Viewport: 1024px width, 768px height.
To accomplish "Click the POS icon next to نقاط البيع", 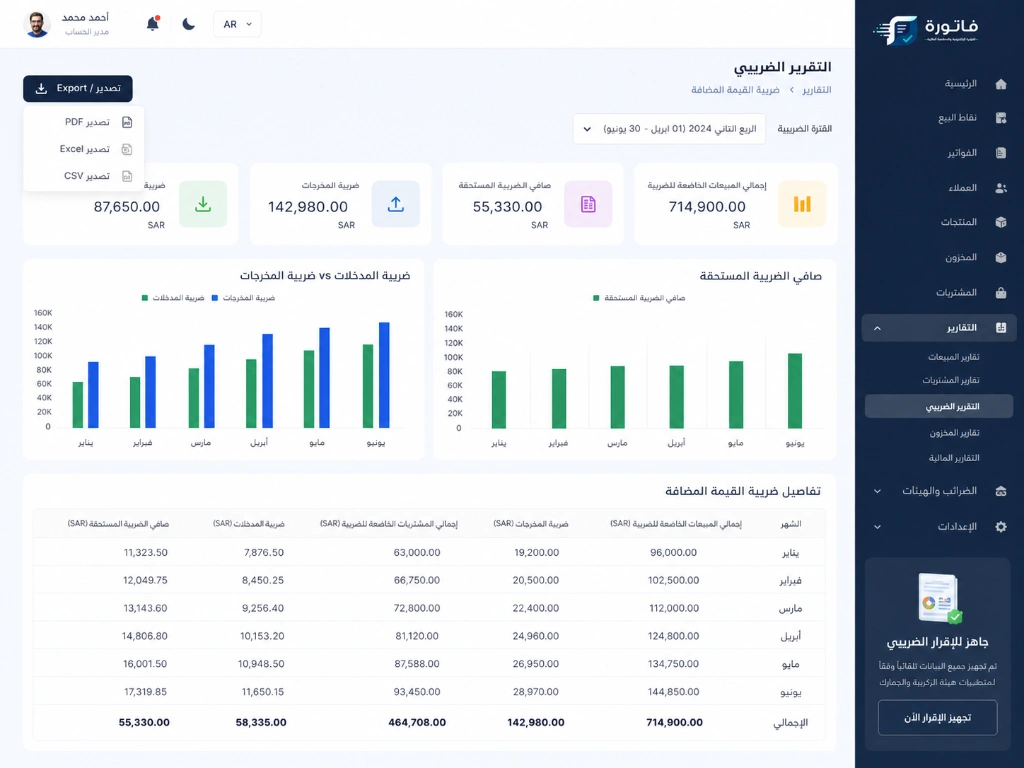I will click(1000, 118).
